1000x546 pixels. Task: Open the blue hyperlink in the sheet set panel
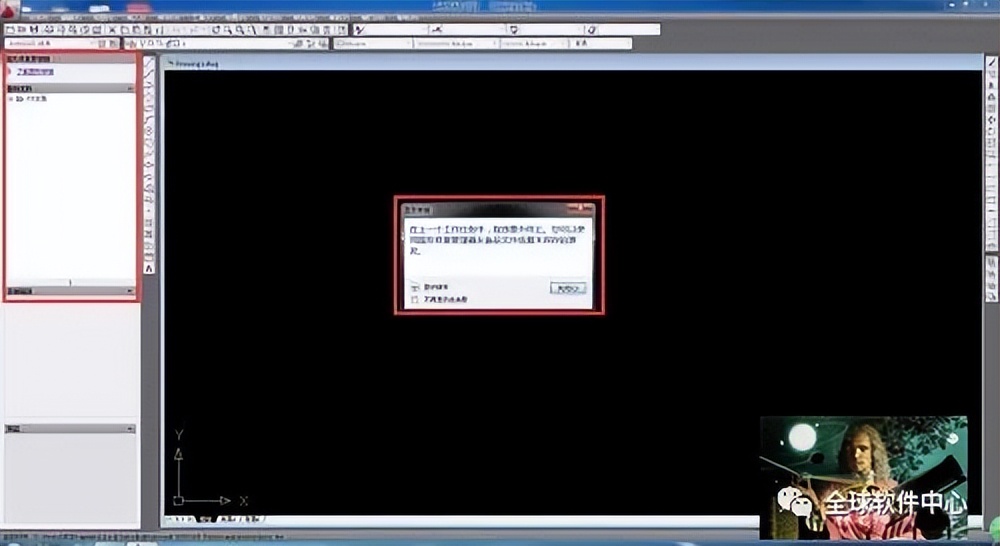tap(36, 72)
